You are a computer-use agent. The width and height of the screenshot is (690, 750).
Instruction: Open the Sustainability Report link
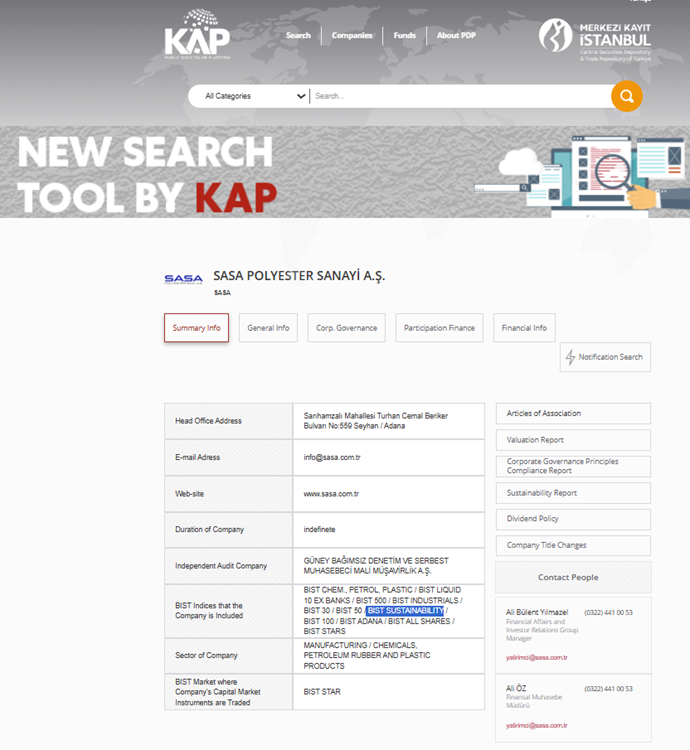click(x=573, y=493)
